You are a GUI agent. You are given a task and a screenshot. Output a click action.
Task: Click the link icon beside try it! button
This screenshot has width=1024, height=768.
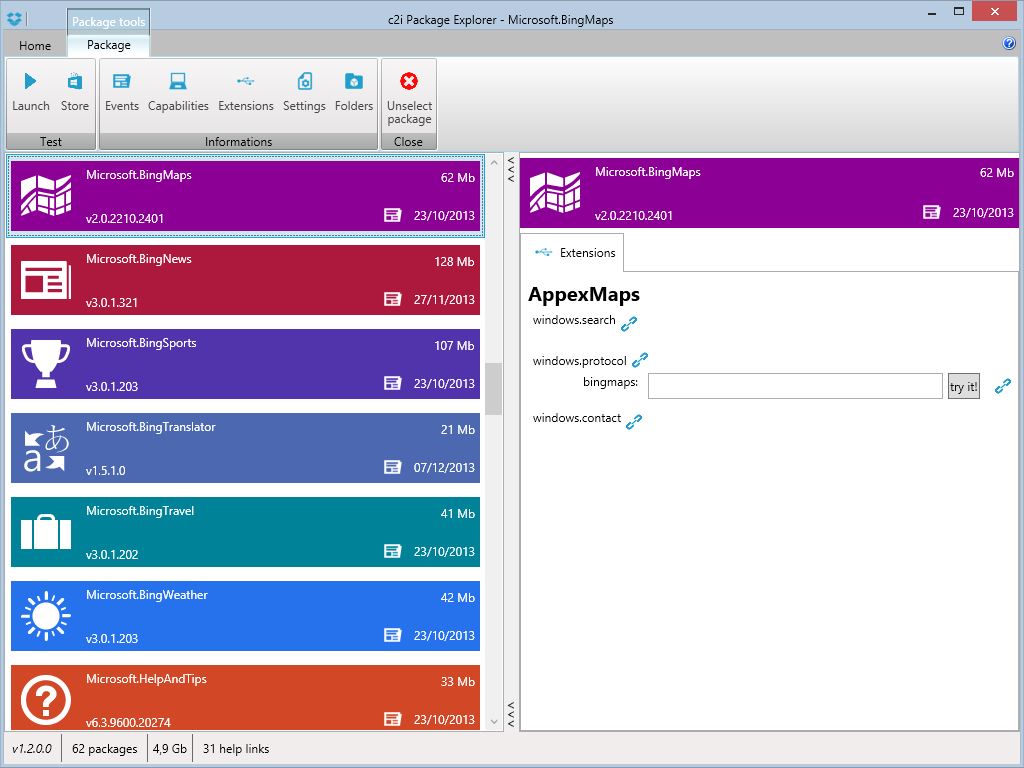pyautogui.click(x=1003, y=386)
